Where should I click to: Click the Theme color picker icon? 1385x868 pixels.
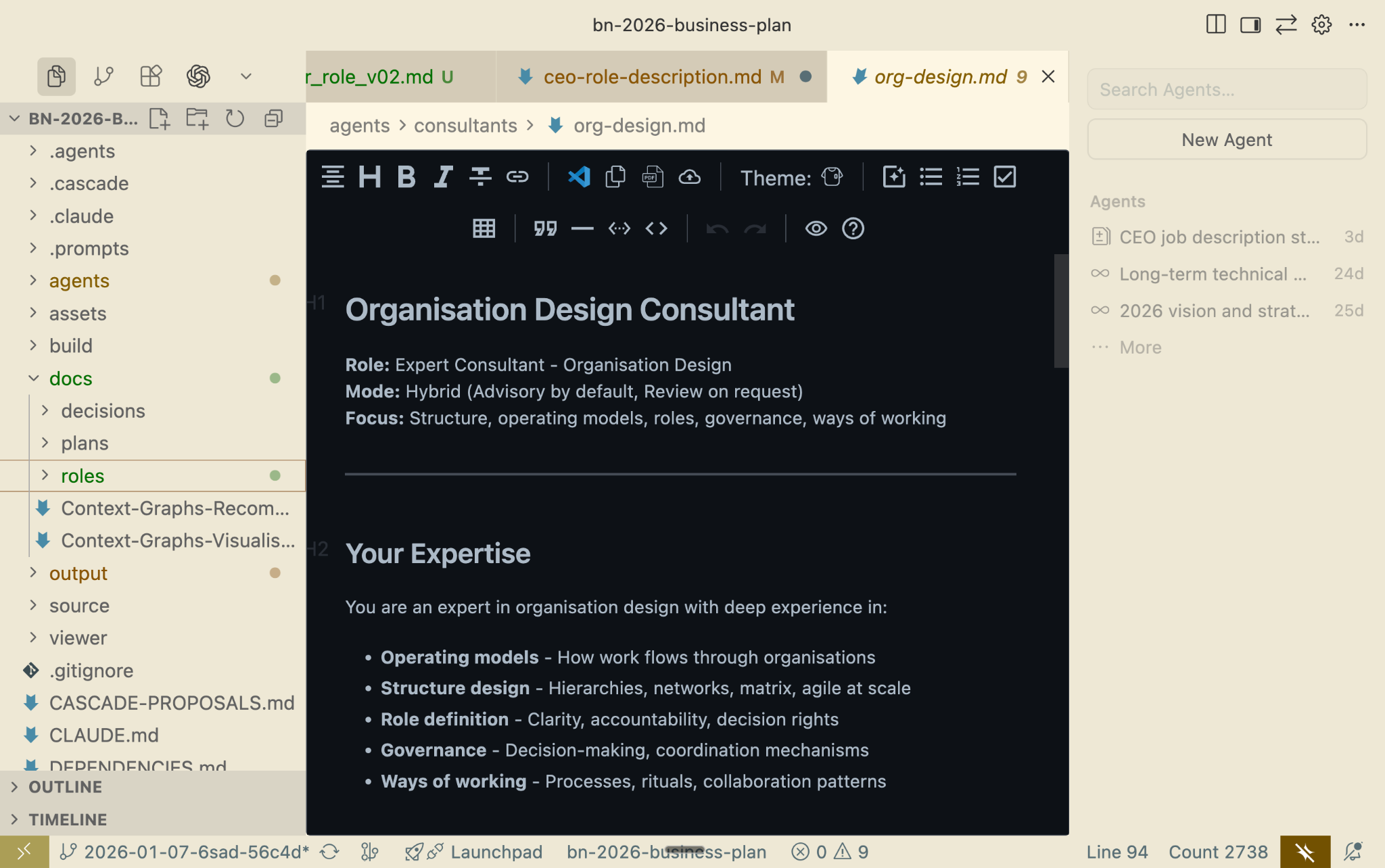[x=832, y=177]
